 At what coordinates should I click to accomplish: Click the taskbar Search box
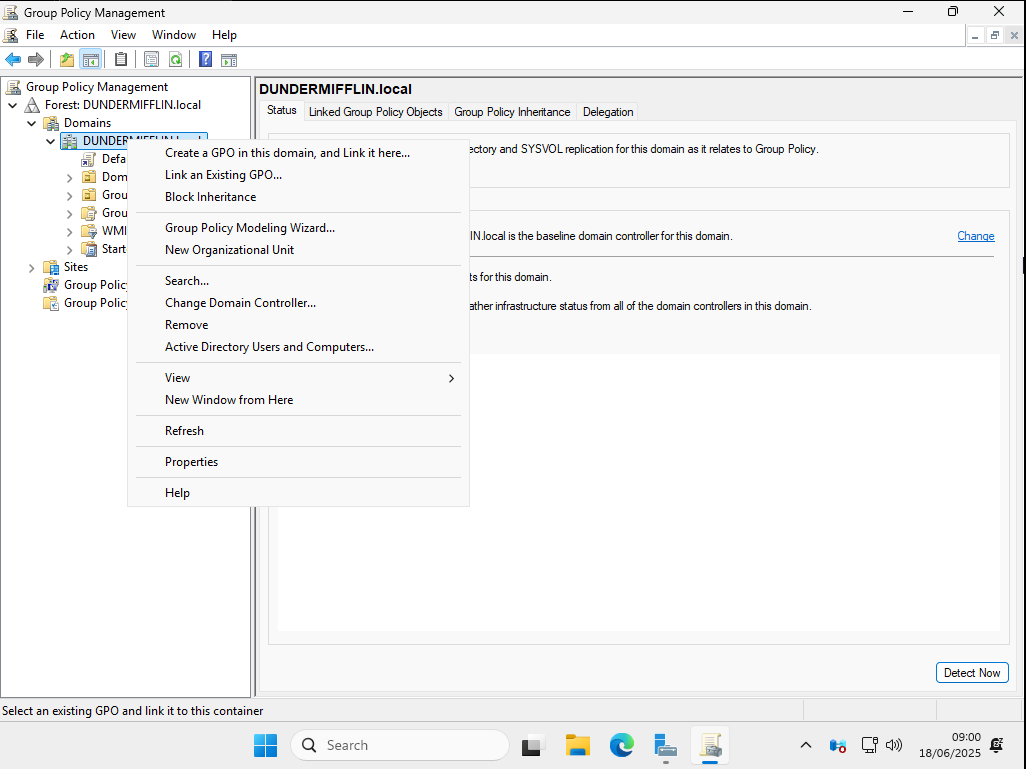click(x=400, y=745)
